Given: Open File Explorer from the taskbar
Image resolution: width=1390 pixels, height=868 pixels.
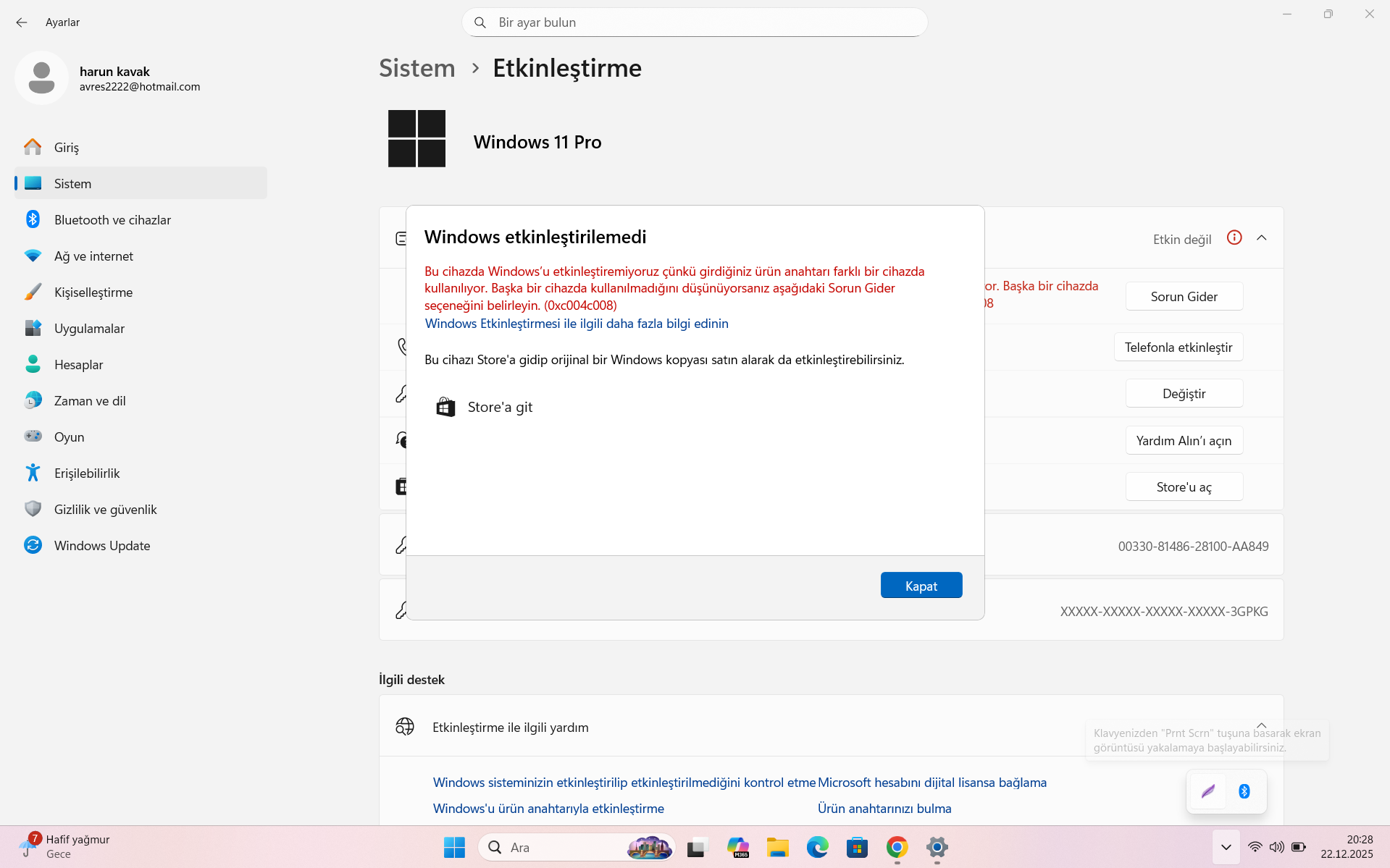Looking at the screenshot, I should pos(778,847).
